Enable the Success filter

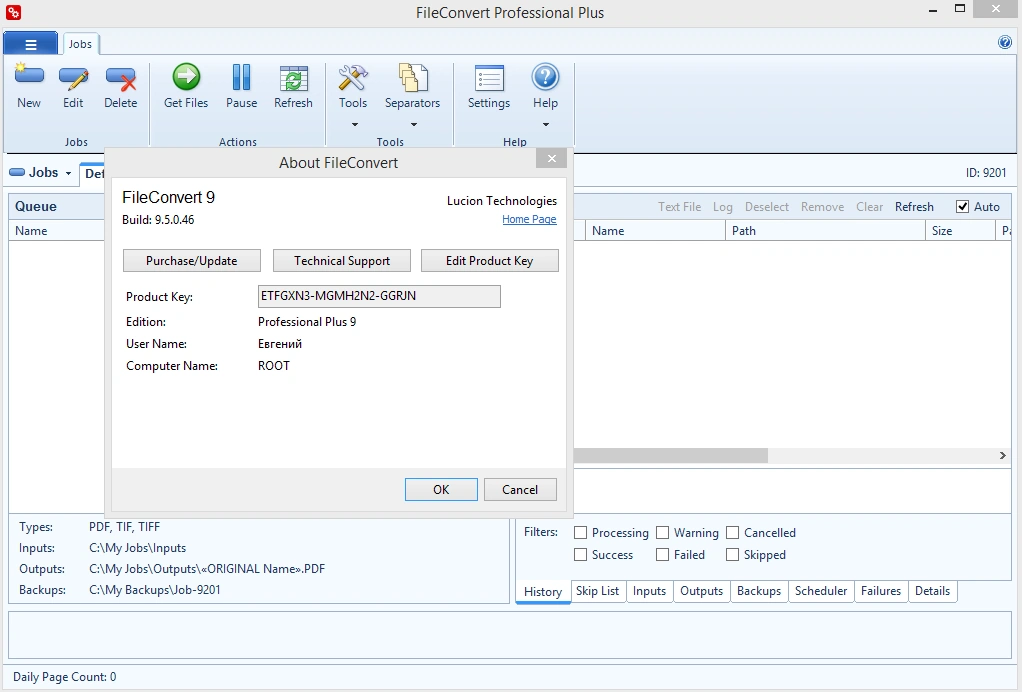pyautogui.click(x=580, y=555)
